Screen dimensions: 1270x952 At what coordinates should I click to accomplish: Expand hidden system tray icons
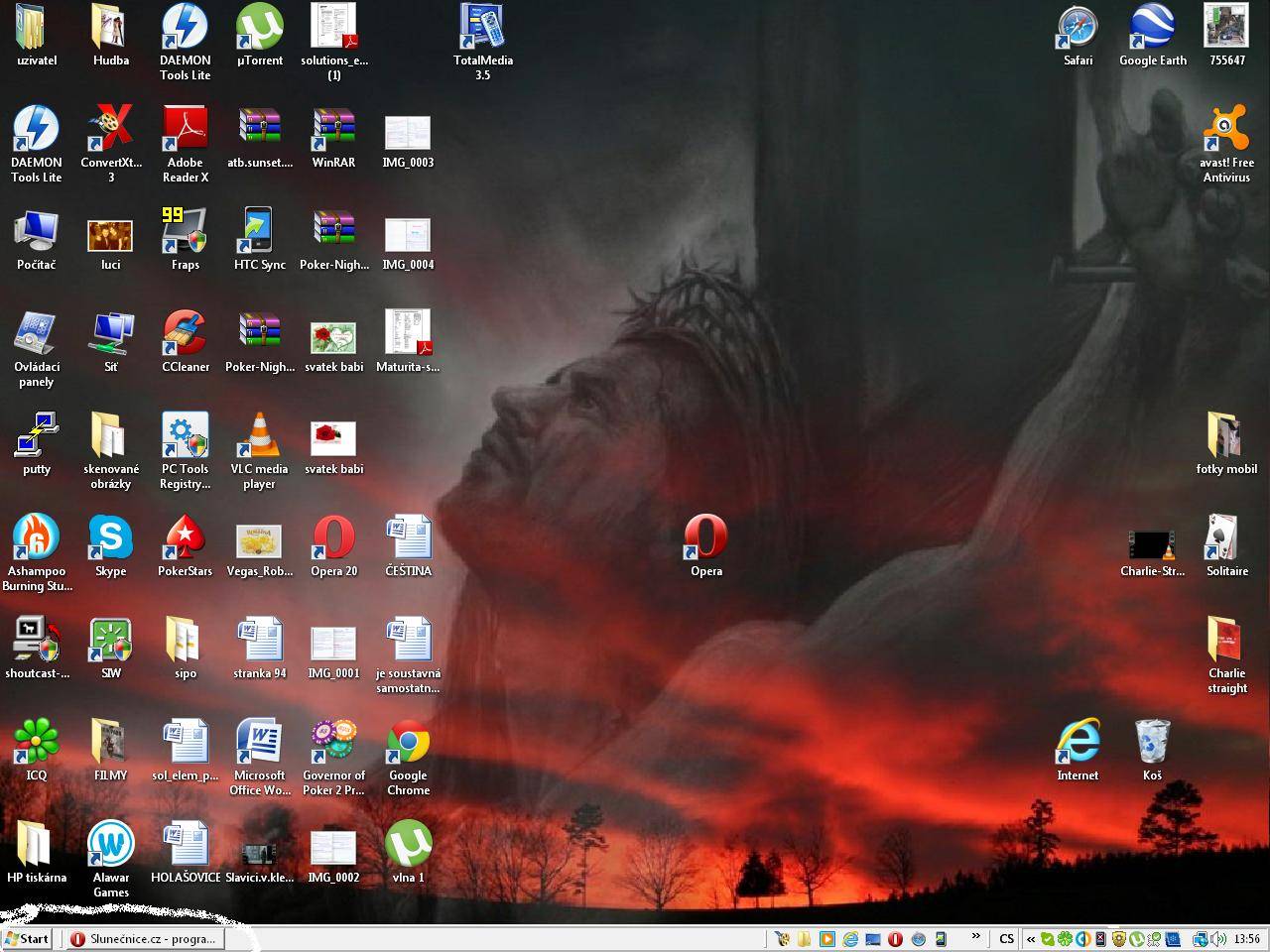pos(1030,939)
